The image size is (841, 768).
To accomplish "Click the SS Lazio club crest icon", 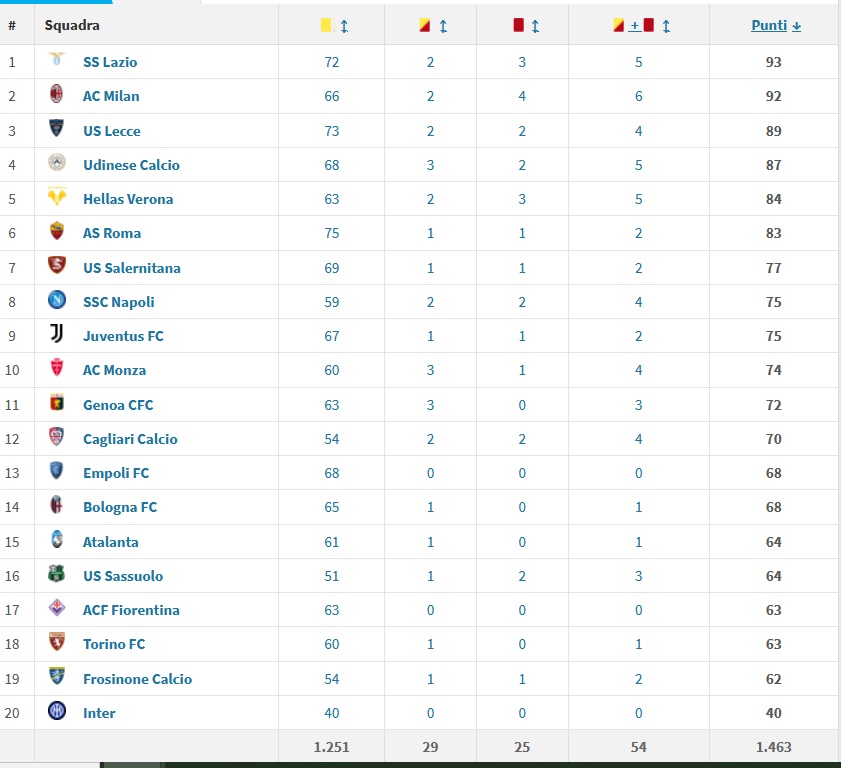I will pyautogui.click(x=57, y=62).
